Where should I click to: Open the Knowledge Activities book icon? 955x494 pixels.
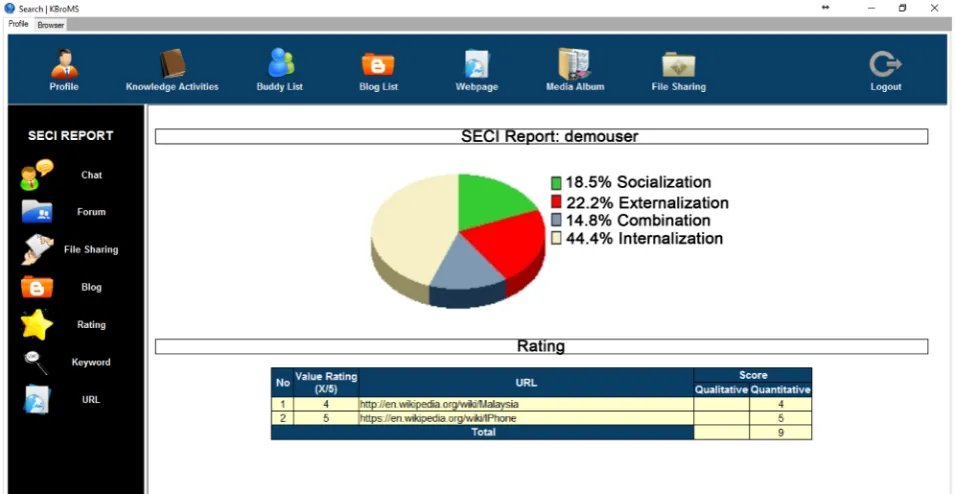172,63
